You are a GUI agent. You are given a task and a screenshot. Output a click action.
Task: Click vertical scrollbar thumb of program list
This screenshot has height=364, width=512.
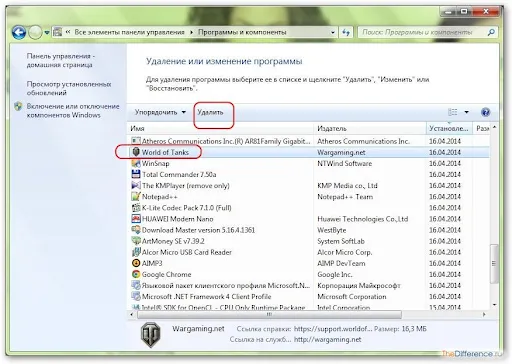pos(494,264)
